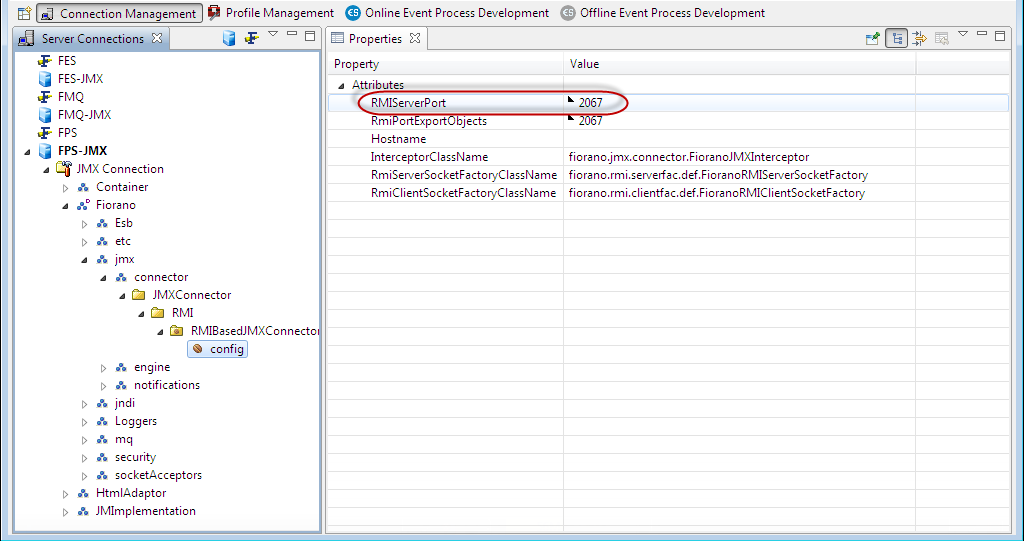Expand the Container tree node
Viewport: 1024px width, 541px height.
(x=66, y=188)
